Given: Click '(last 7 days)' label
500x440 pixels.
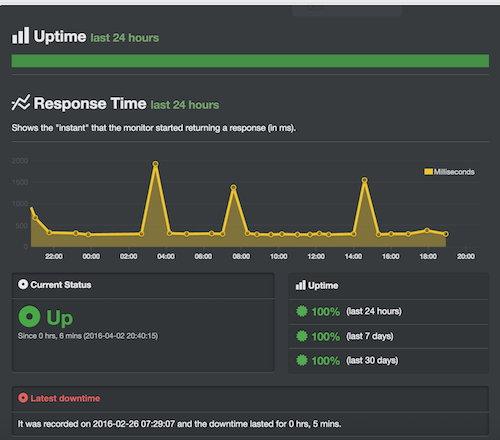Looking at the screenshot, I should [x=370, y=336].
